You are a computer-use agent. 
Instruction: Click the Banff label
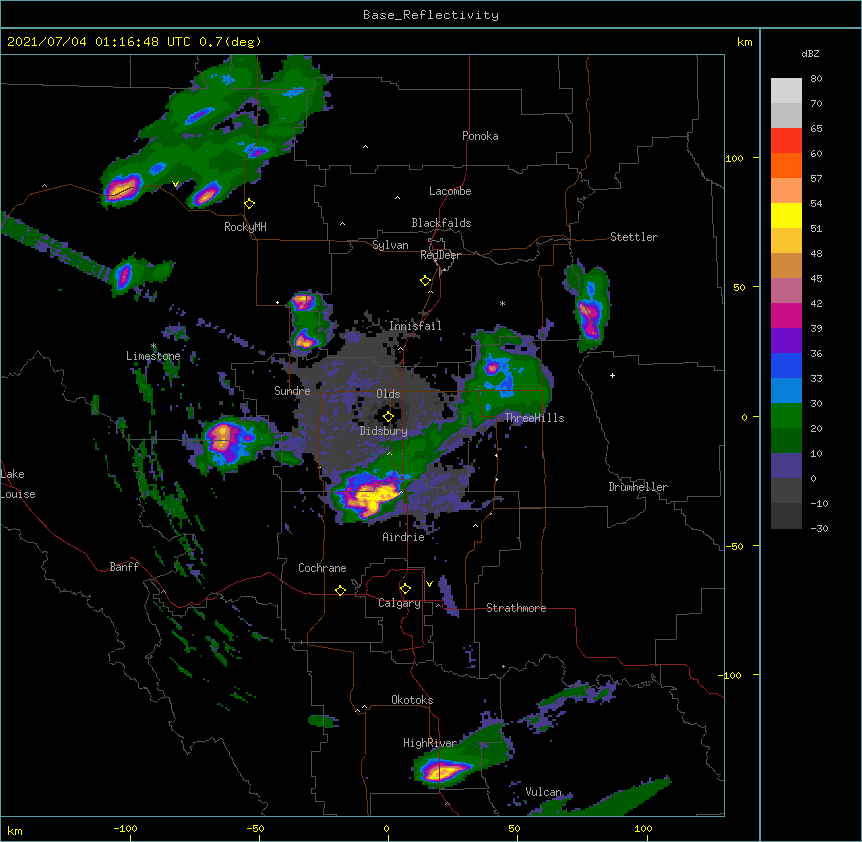[124, 567]
